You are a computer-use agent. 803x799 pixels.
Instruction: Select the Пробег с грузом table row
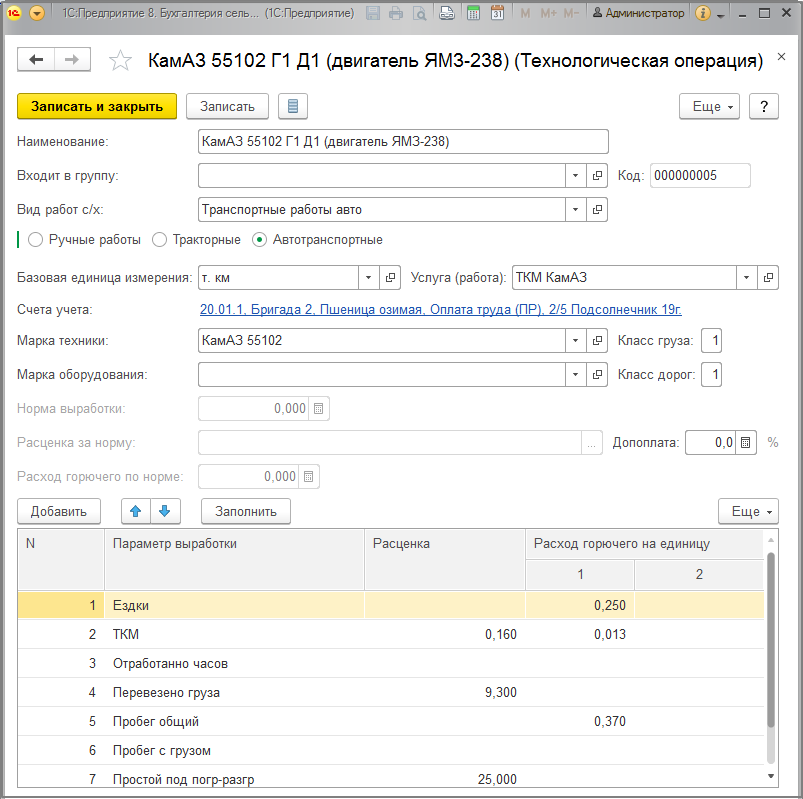click(391, 750)
